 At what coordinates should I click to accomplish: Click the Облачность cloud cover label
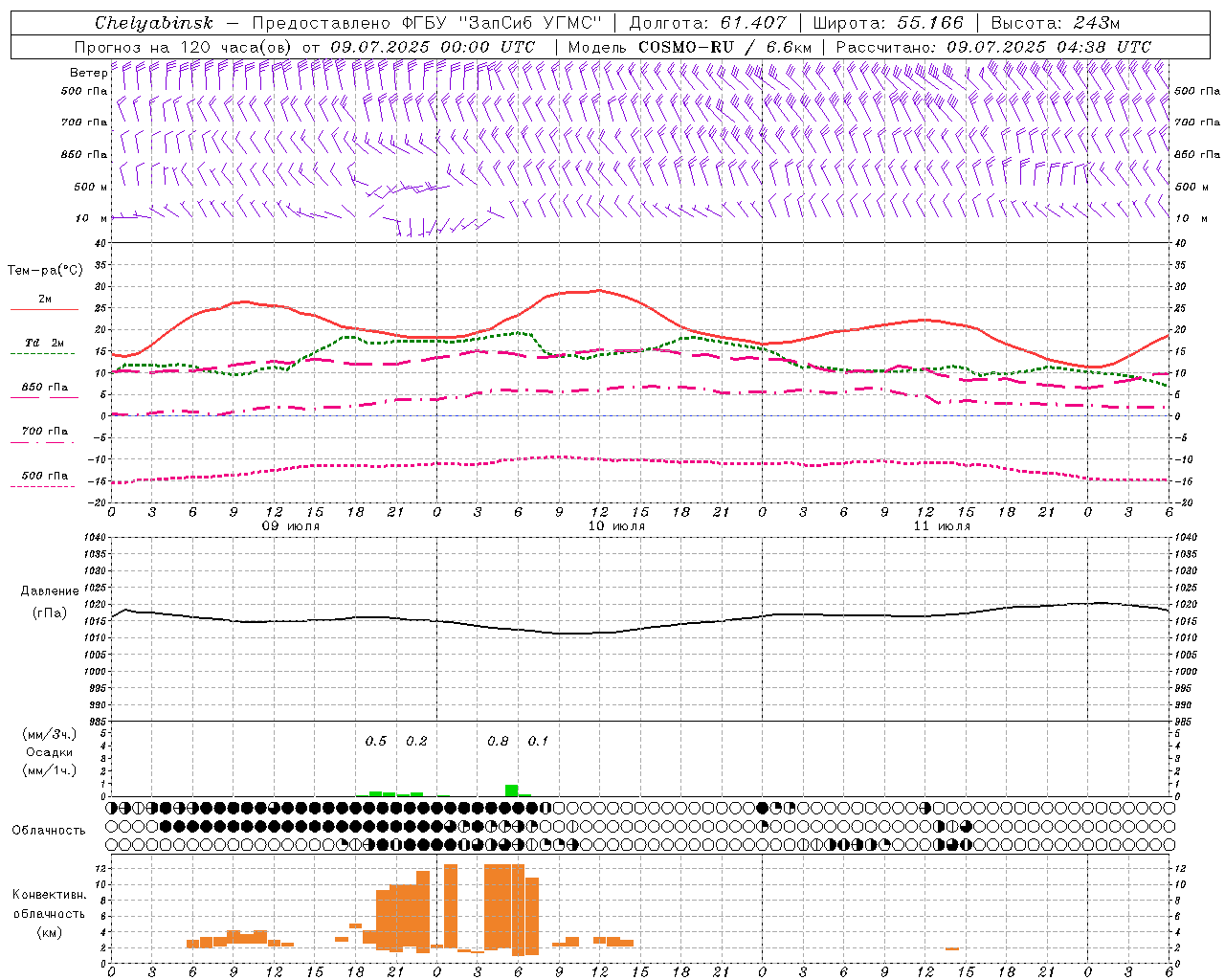point(49,830)
